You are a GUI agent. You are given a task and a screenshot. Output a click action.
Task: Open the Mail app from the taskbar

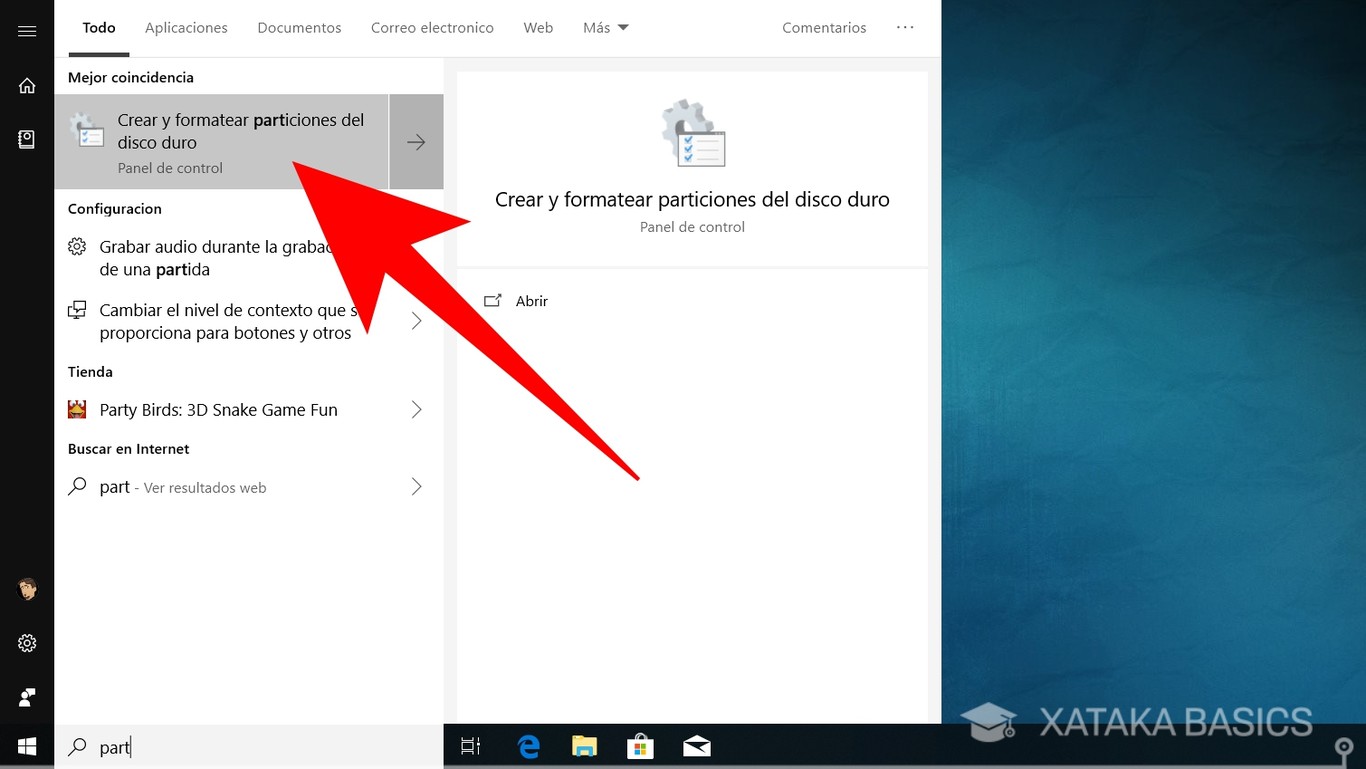(x=696, y=745)
